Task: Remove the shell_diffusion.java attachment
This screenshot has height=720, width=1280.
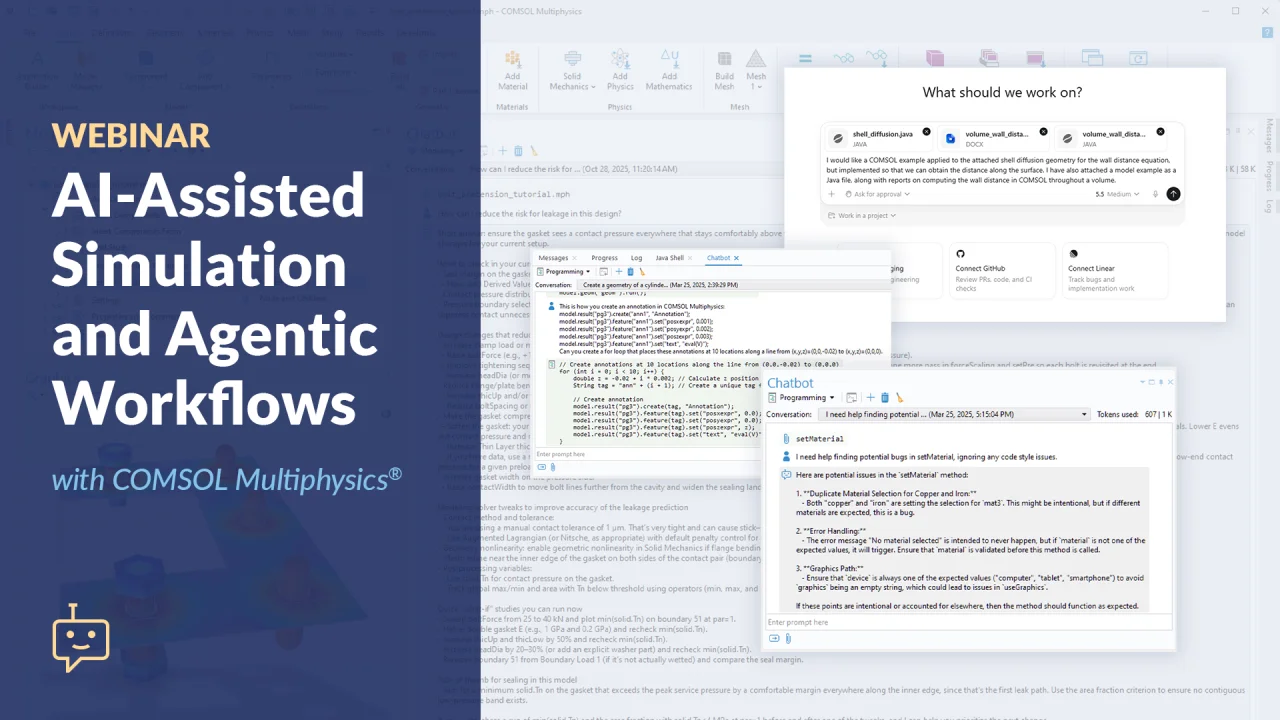Action: 926,132
